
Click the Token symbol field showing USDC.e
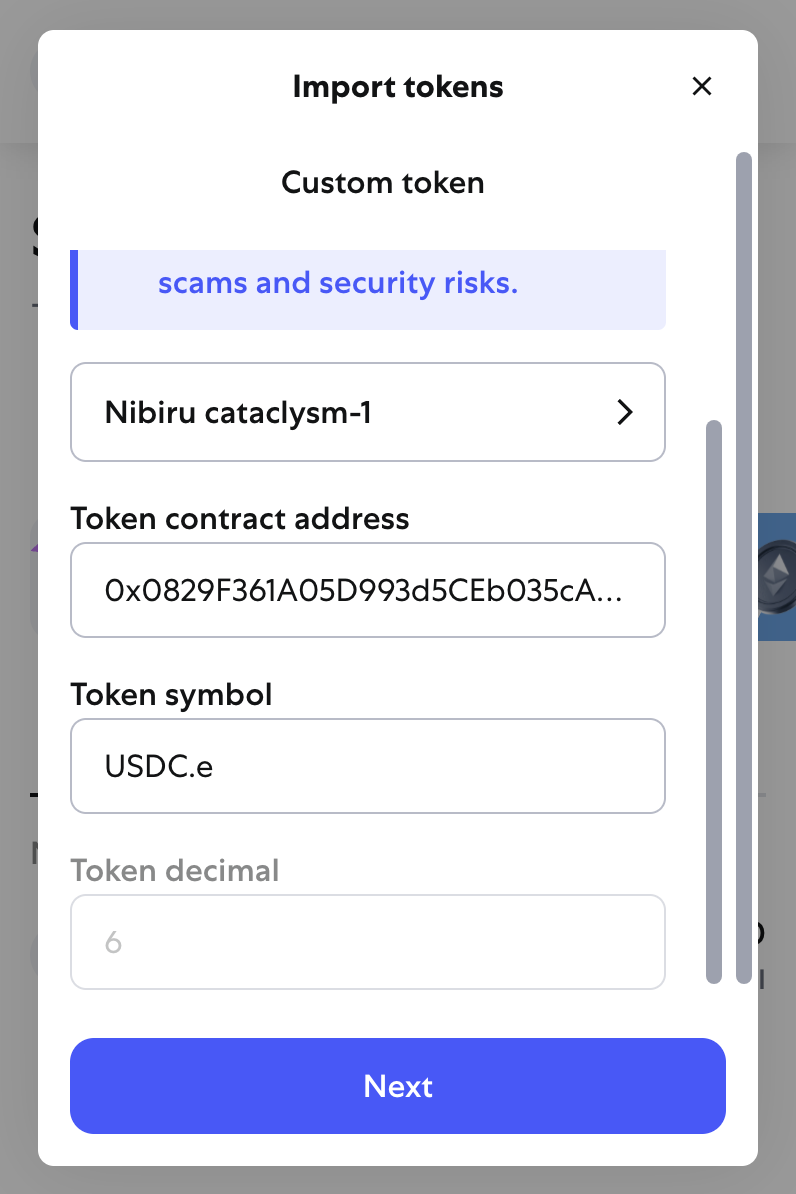(368, 766)
